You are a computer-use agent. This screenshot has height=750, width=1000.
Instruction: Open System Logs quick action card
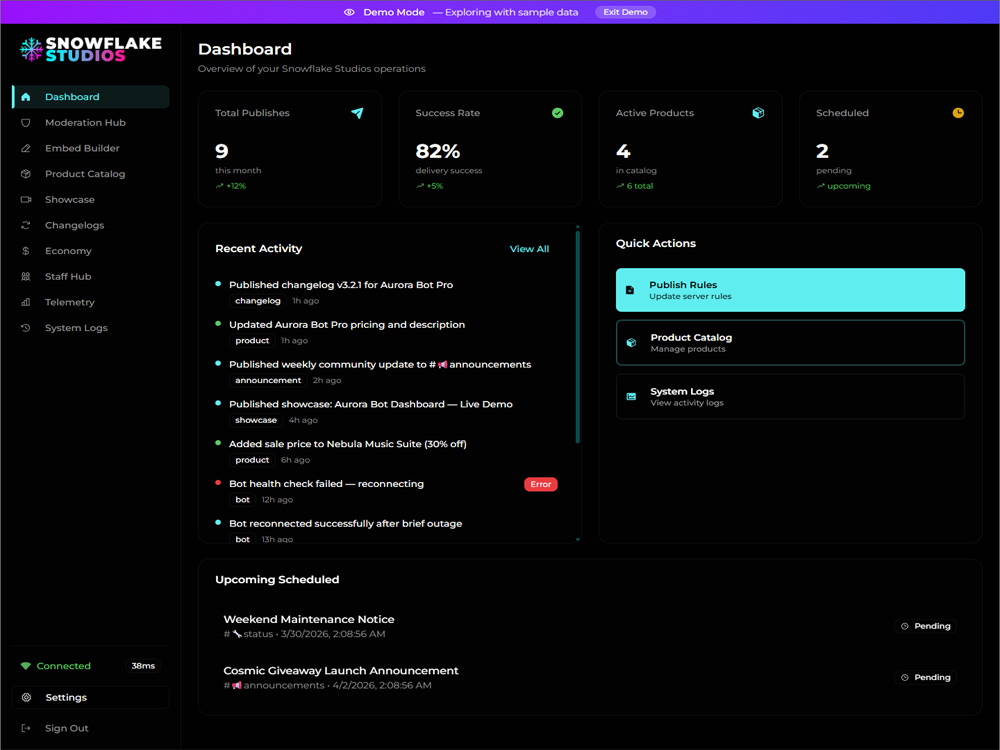(790, 396)
